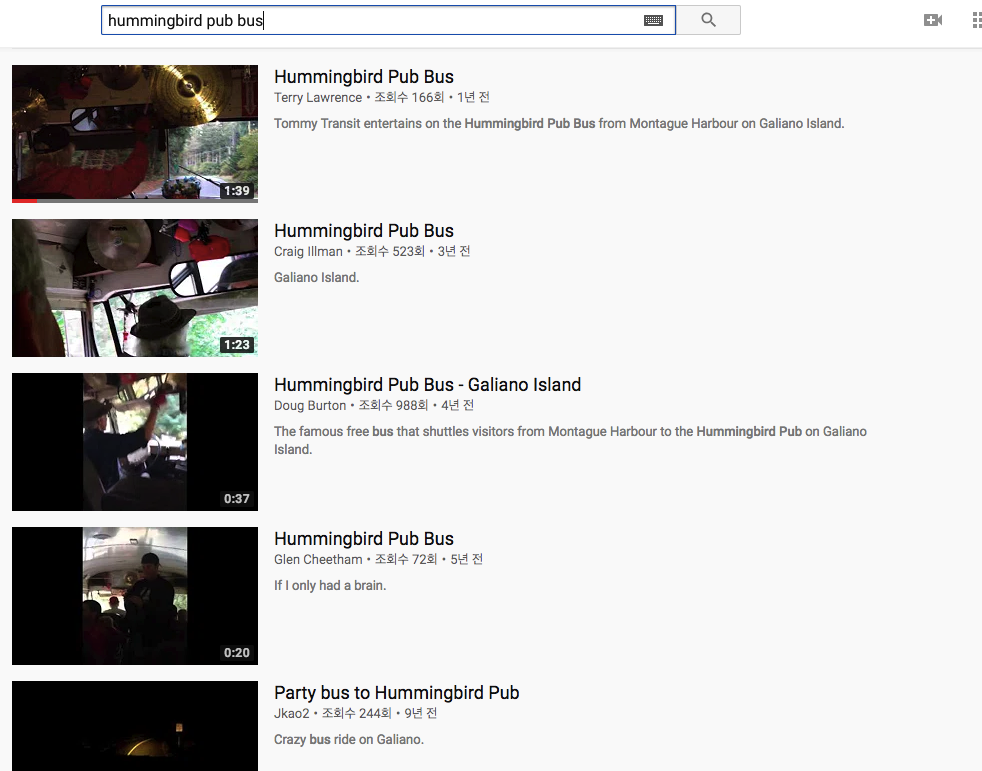The height and width of the screenshot is (771, 982).
Task: Click the first video's cymbal thumbnail
Action: click(x=134, y=133)
